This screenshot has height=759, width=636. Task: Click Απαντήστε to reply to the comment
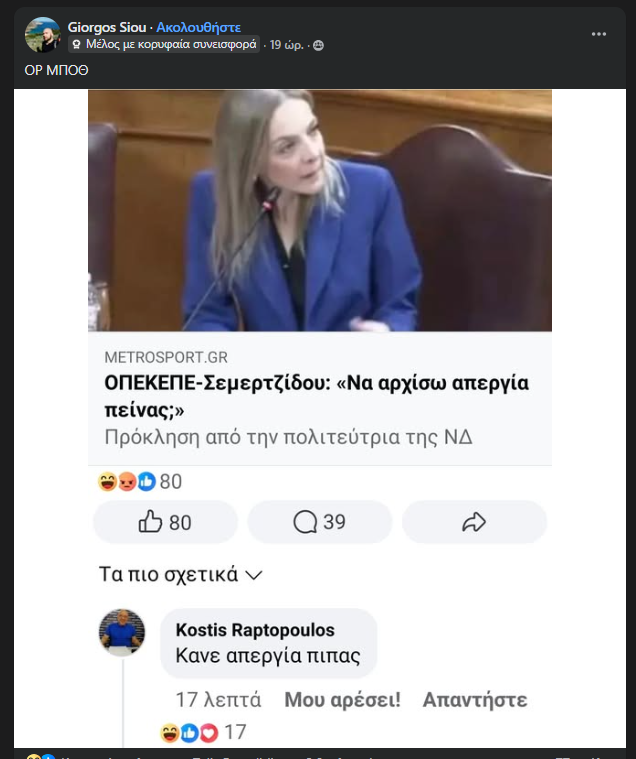pos(474,700)
